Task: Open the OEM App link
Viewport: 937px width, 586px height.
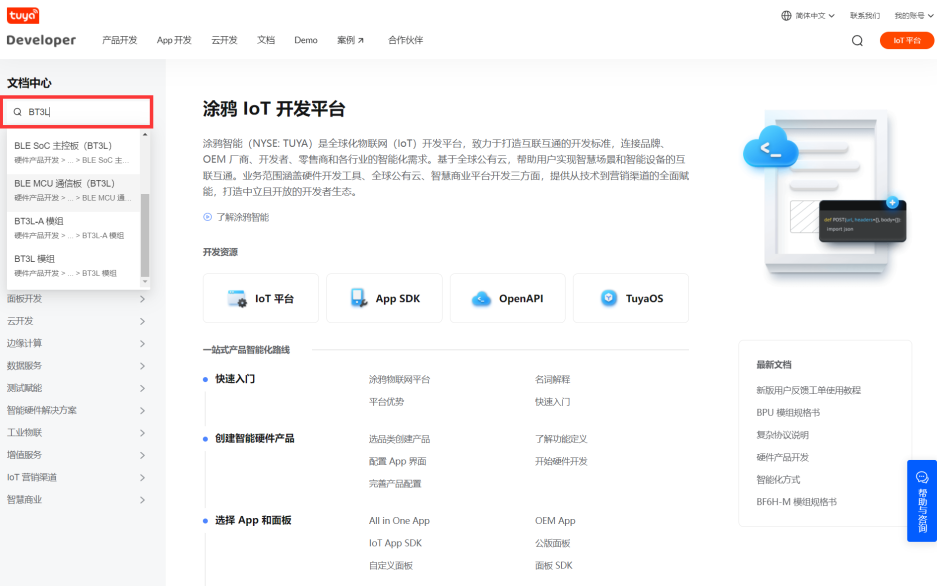Action: click(x=555, y=520)
